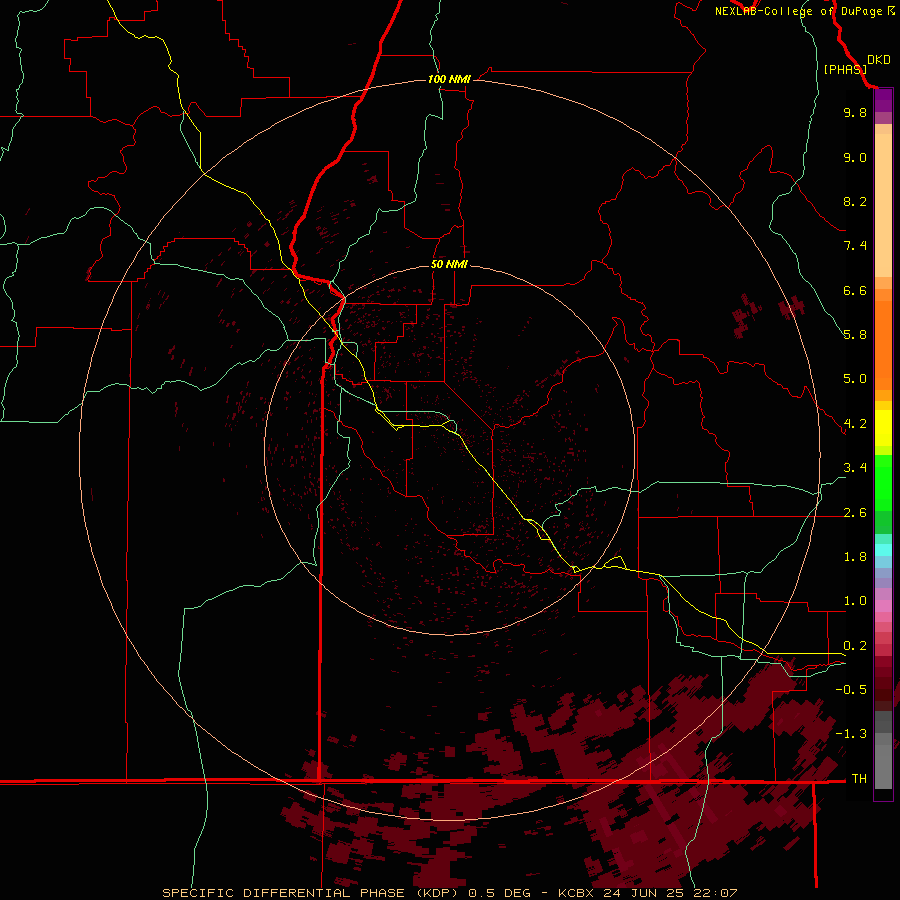Click the SPECIFIC DIFFERENTIAL PHASE caption words

point(282,893)
